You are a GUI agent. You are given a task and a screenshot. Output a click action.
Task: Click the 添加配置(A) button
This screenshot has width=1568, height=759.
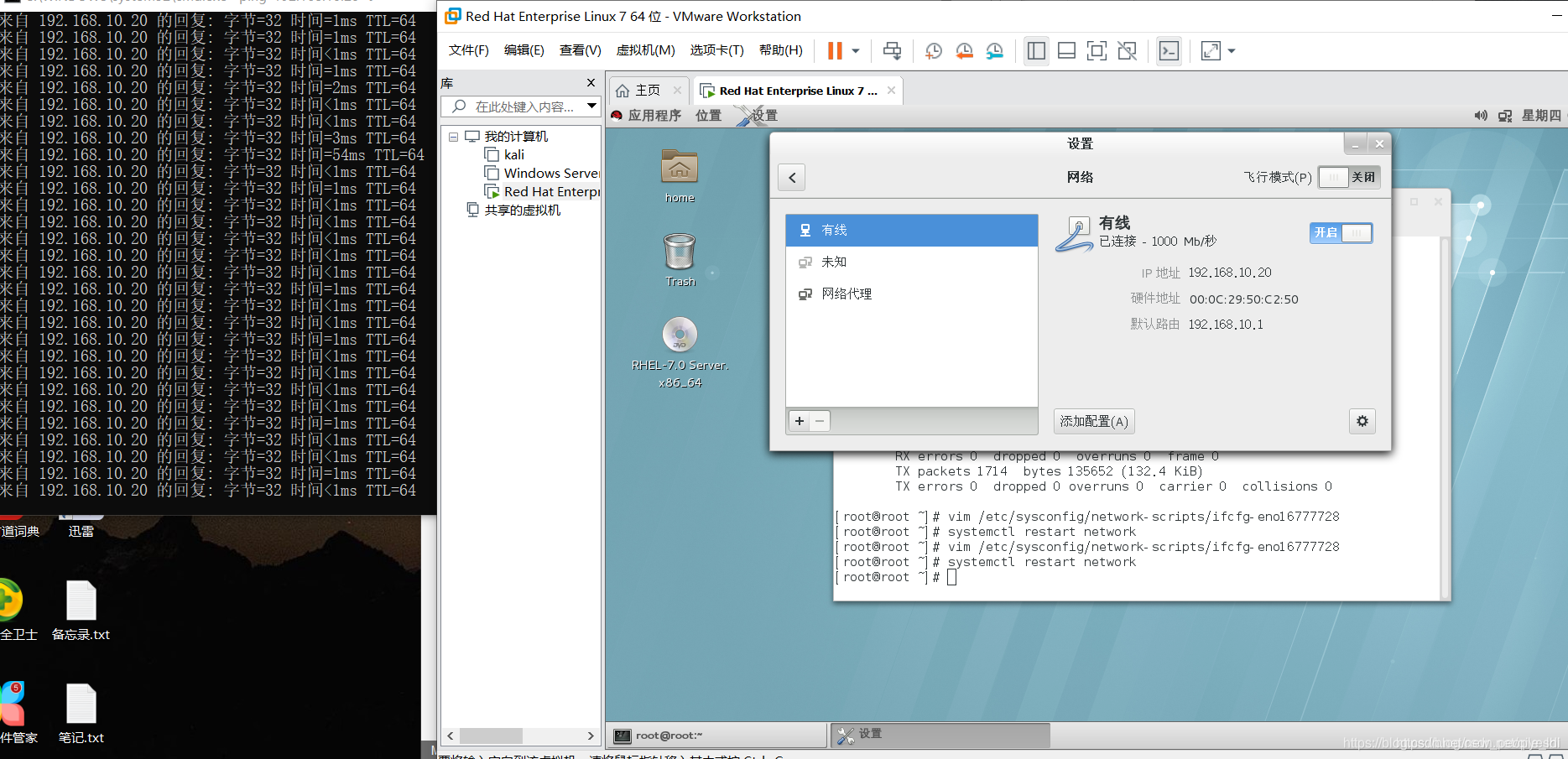tap(1094, 421)
